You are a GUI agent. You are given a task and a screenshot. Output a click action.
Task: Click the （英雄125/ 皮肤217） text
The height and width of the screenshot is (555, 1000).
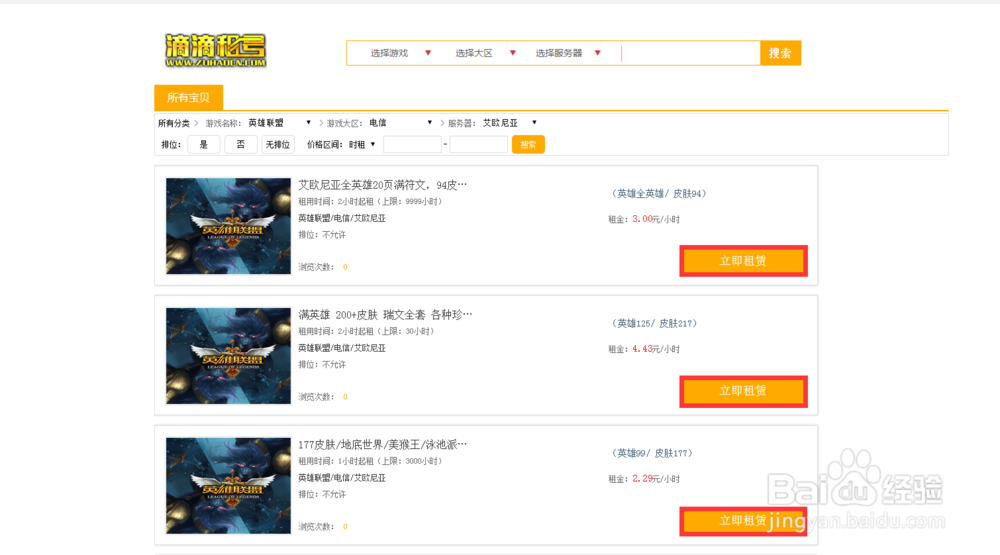tap(654, 323)
